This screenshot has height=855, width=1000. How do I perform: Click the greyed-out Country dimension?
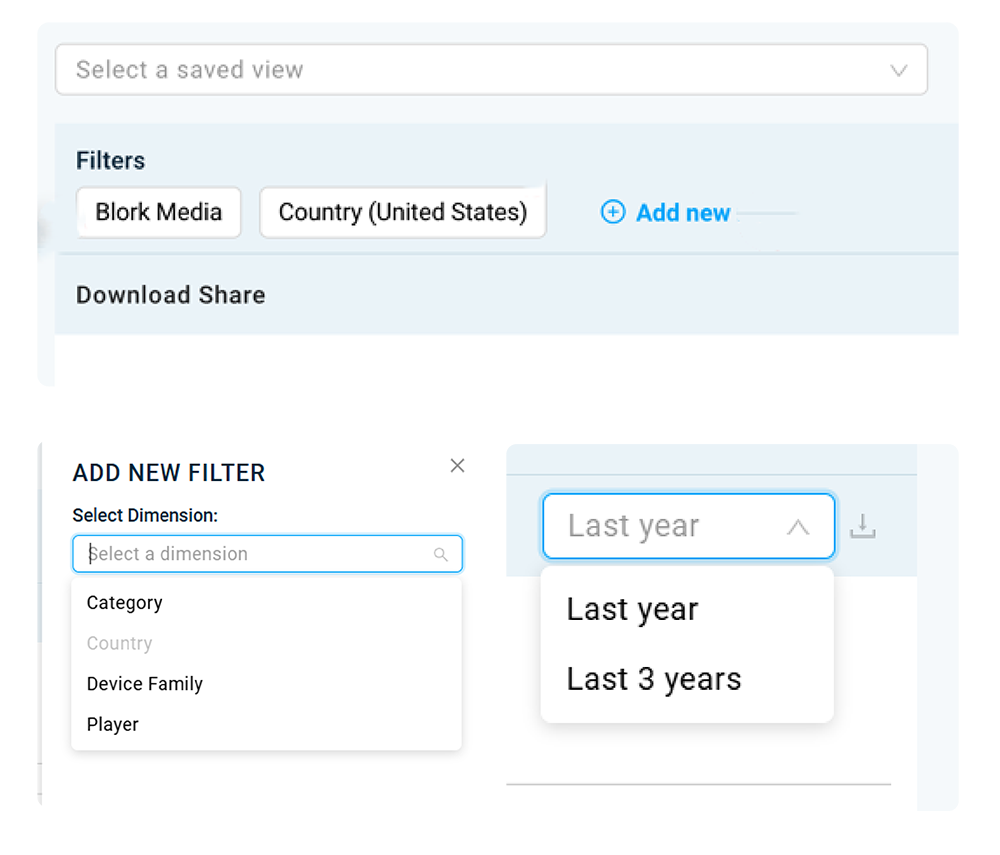119,644
